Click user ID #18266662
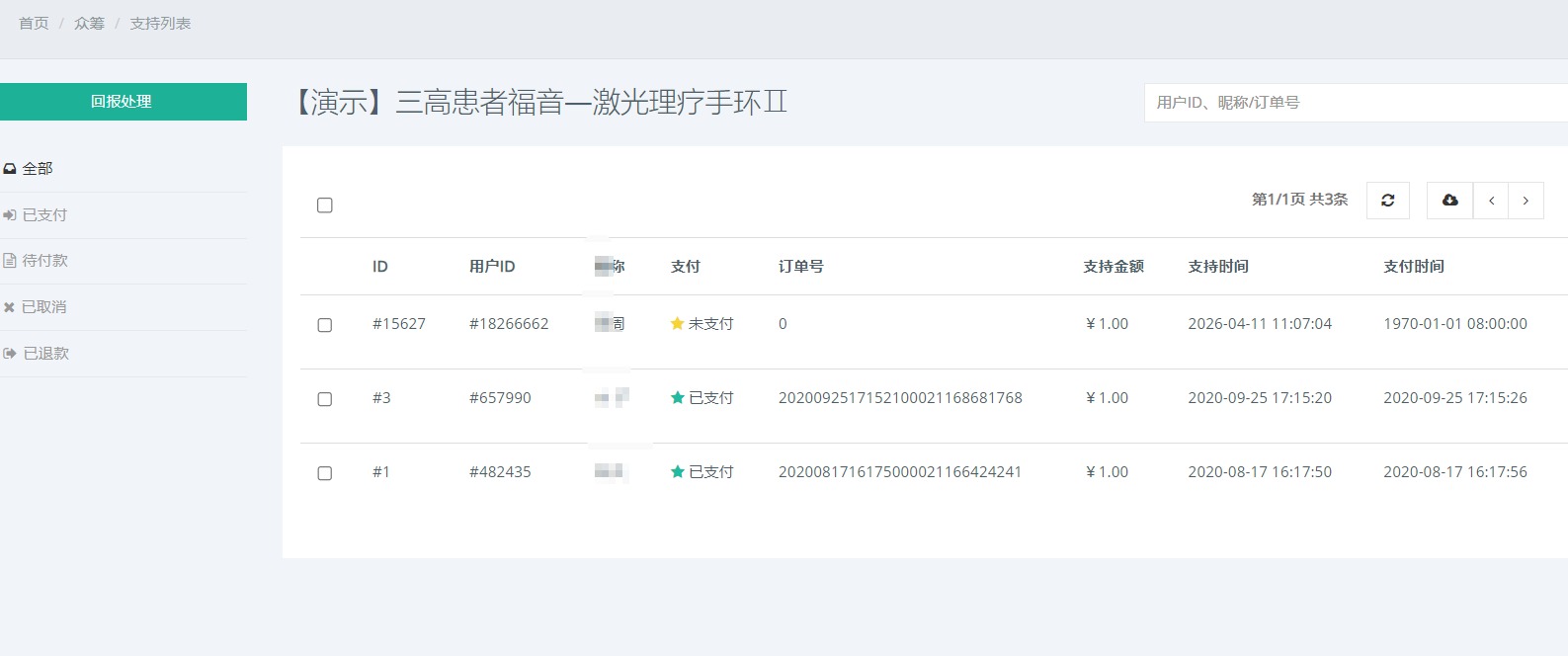1568x656 pixels. click(509, 323)
